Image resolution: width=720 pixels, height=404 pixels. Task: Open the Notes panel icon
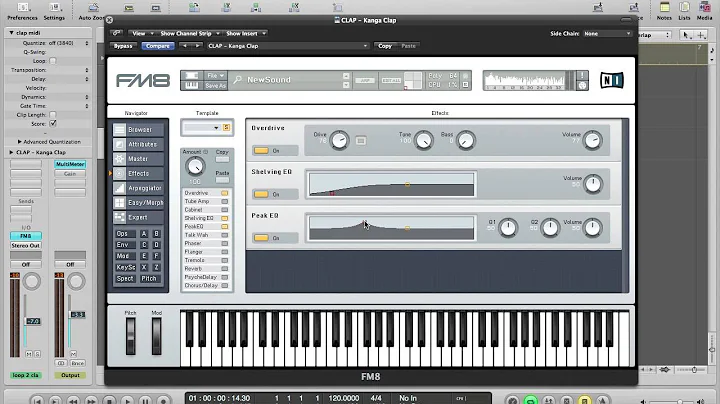coord(664,7)
